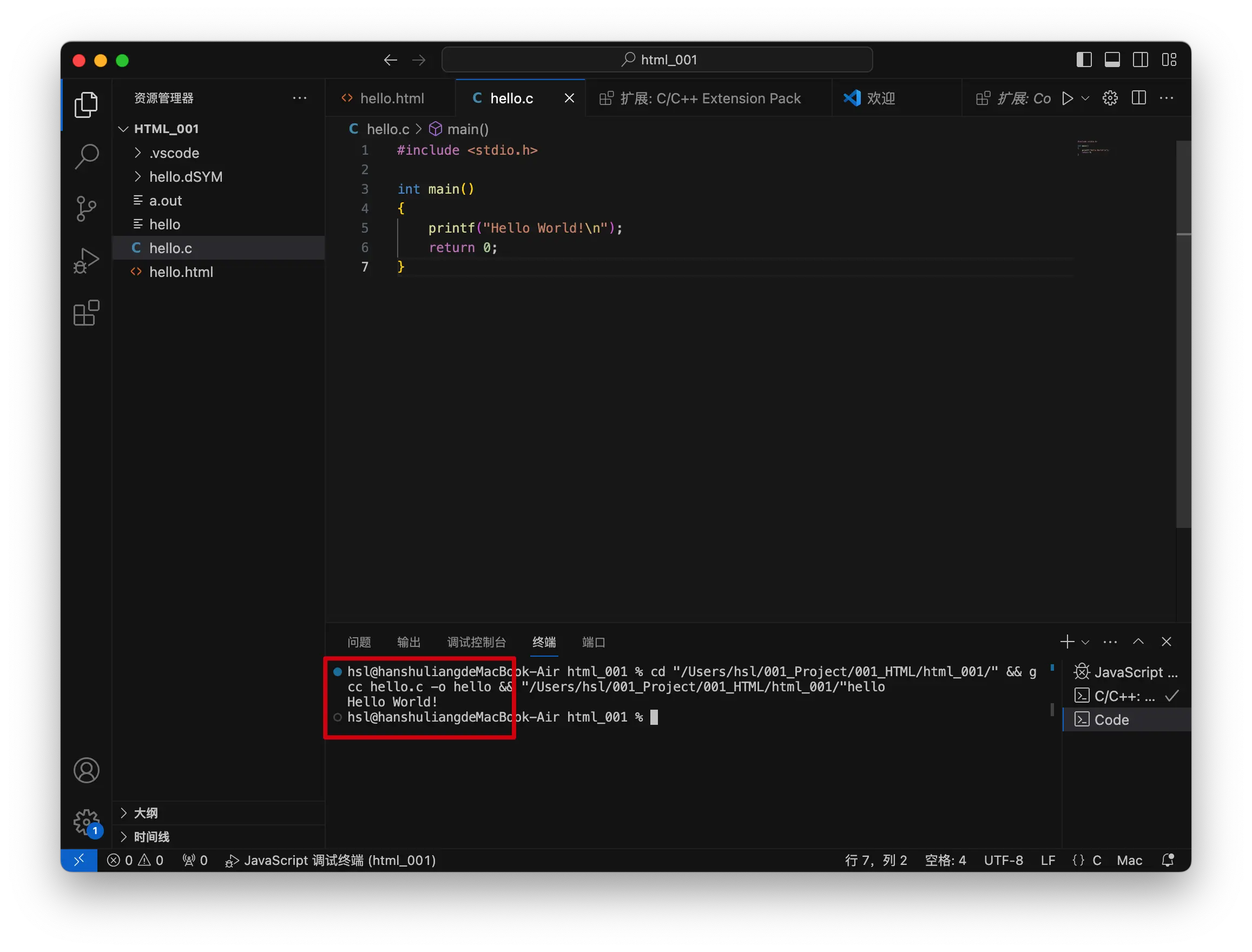Click the 行 7, 列 2 cursor position
The image size is (1252, 952).
[875, 861]
